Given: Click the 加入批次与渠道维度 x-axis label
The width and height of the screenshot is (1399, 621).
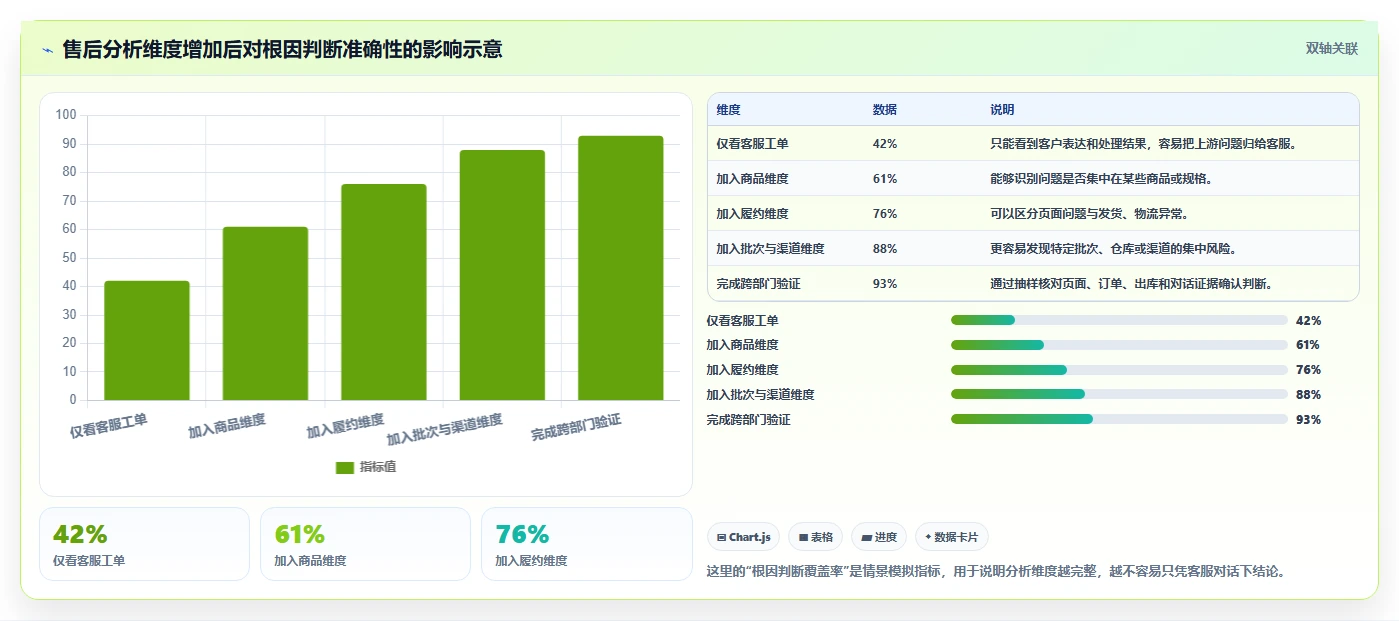Looking at the screenshot, I should [445, 429].
